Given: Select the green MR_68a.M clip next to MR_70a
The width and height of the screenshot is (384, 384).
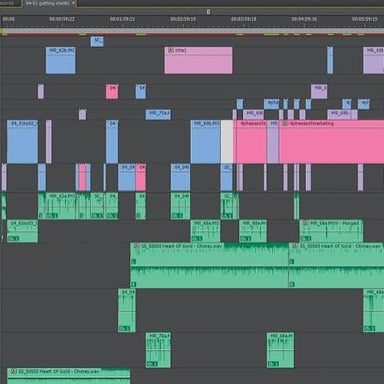Looking at the screenshot, I should (x=280, y=350).
